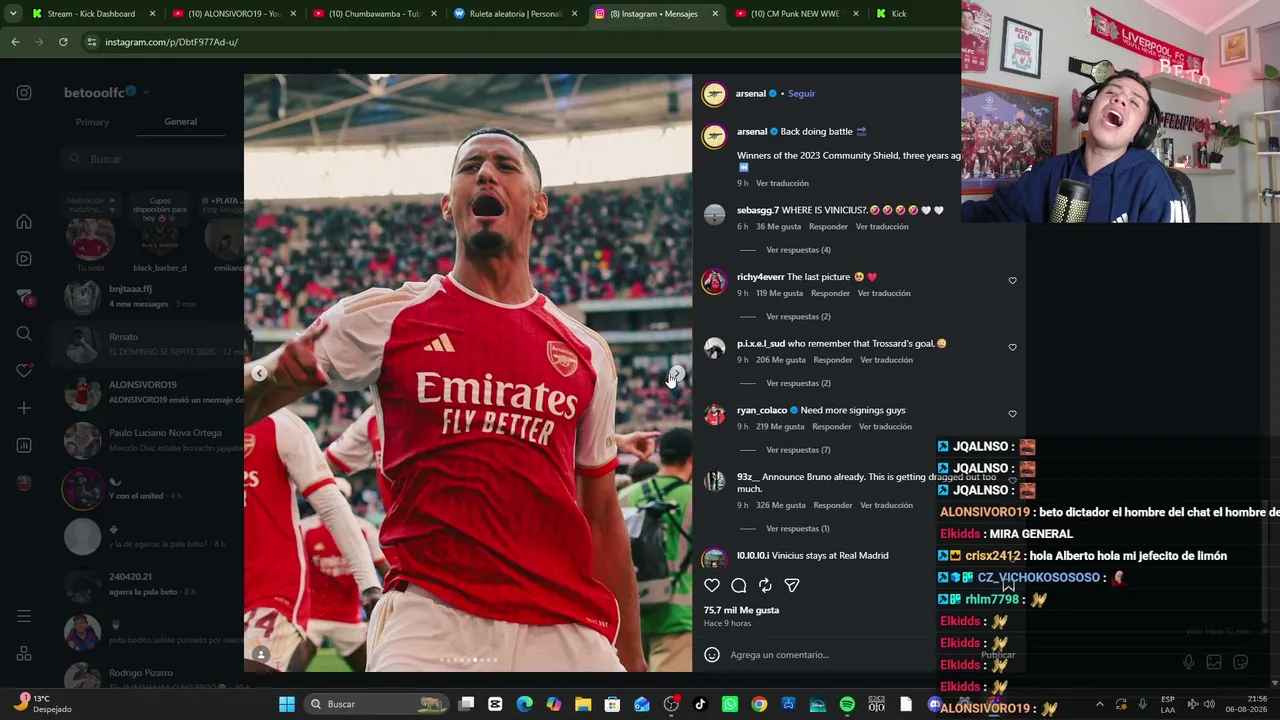The width and height of the screenshot is (1280, 720).
Task: Open the 75,7 mil Me gusta likes list
Action: pos(741,610)
